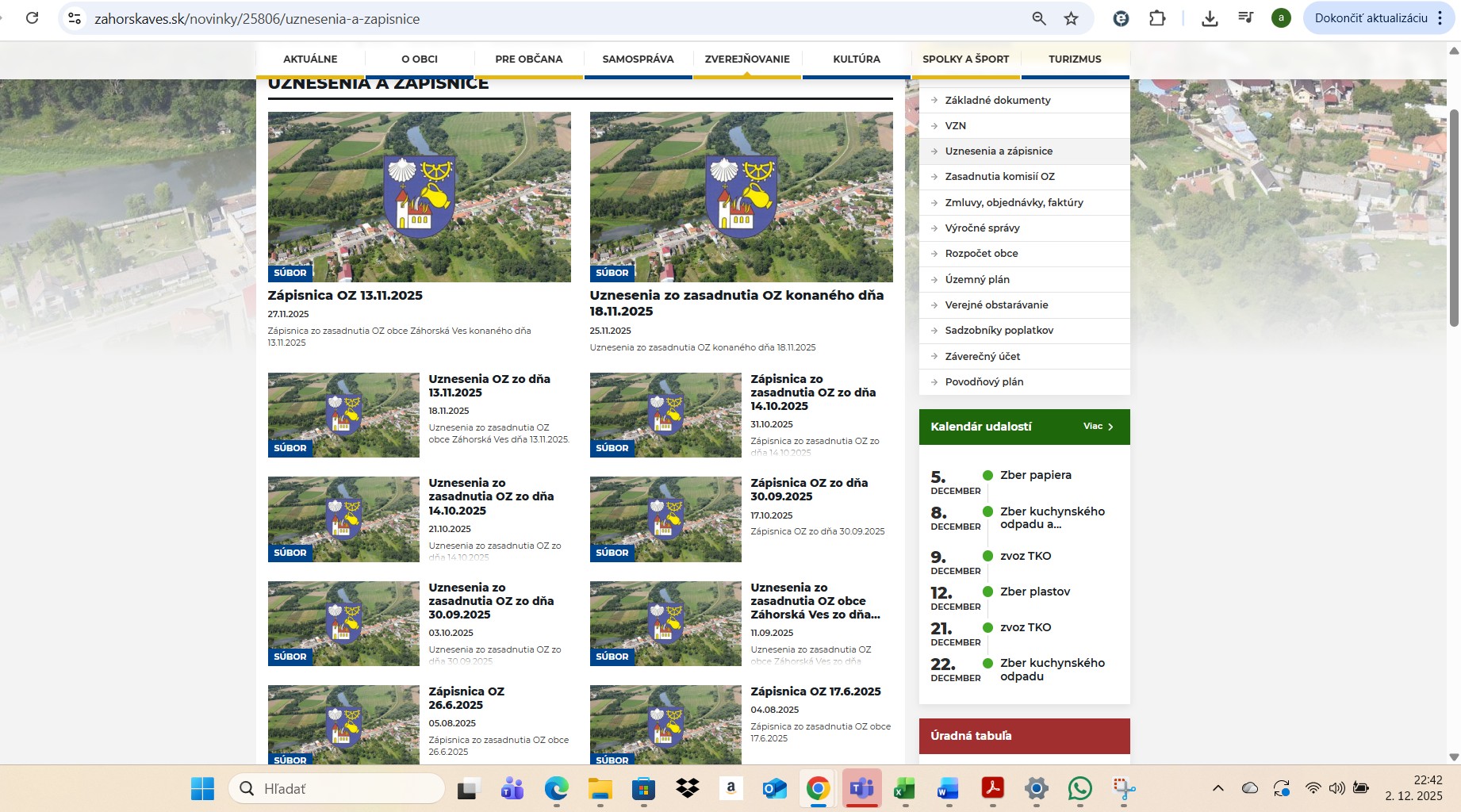The width and height of the screenshot is (1461, 812).
Task: Open Chrome's three-dot menu
Action: point(1440,18)
